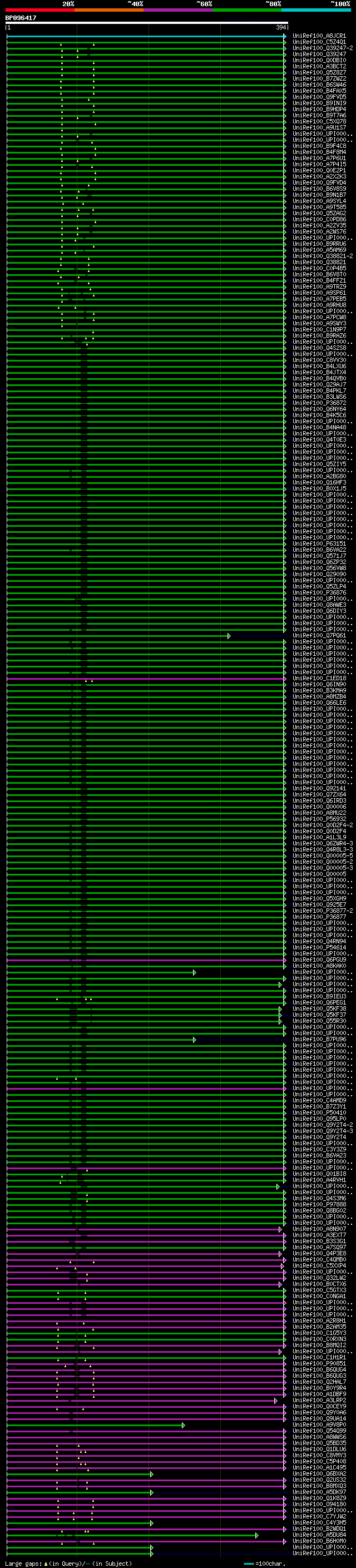Screen dimensions: 356x1568
Task: Click label UniRef100_Q29AJ7
Action: (x=319, y=385)
